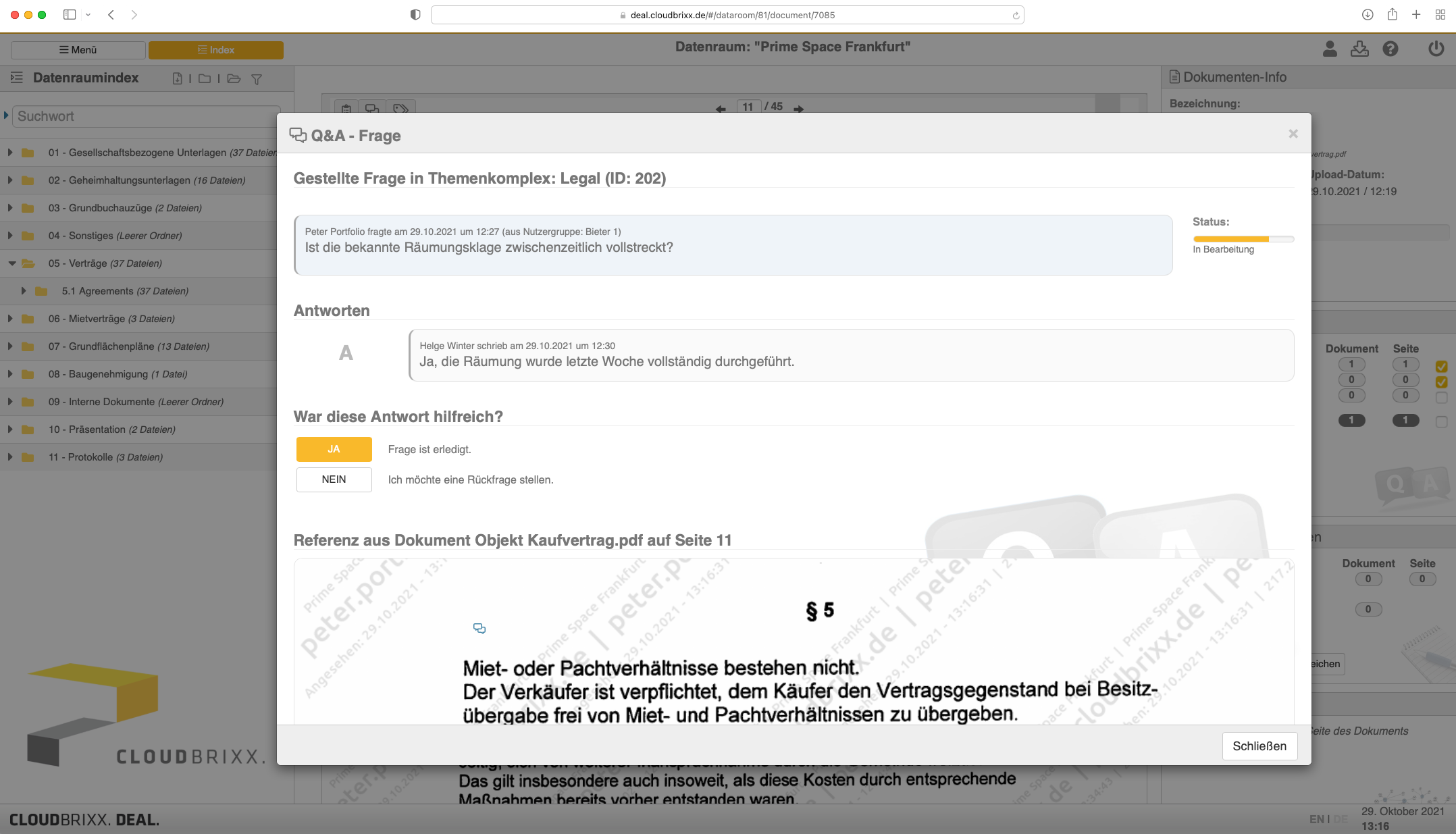Reload the page via address bar icon

pos(1016,15)
